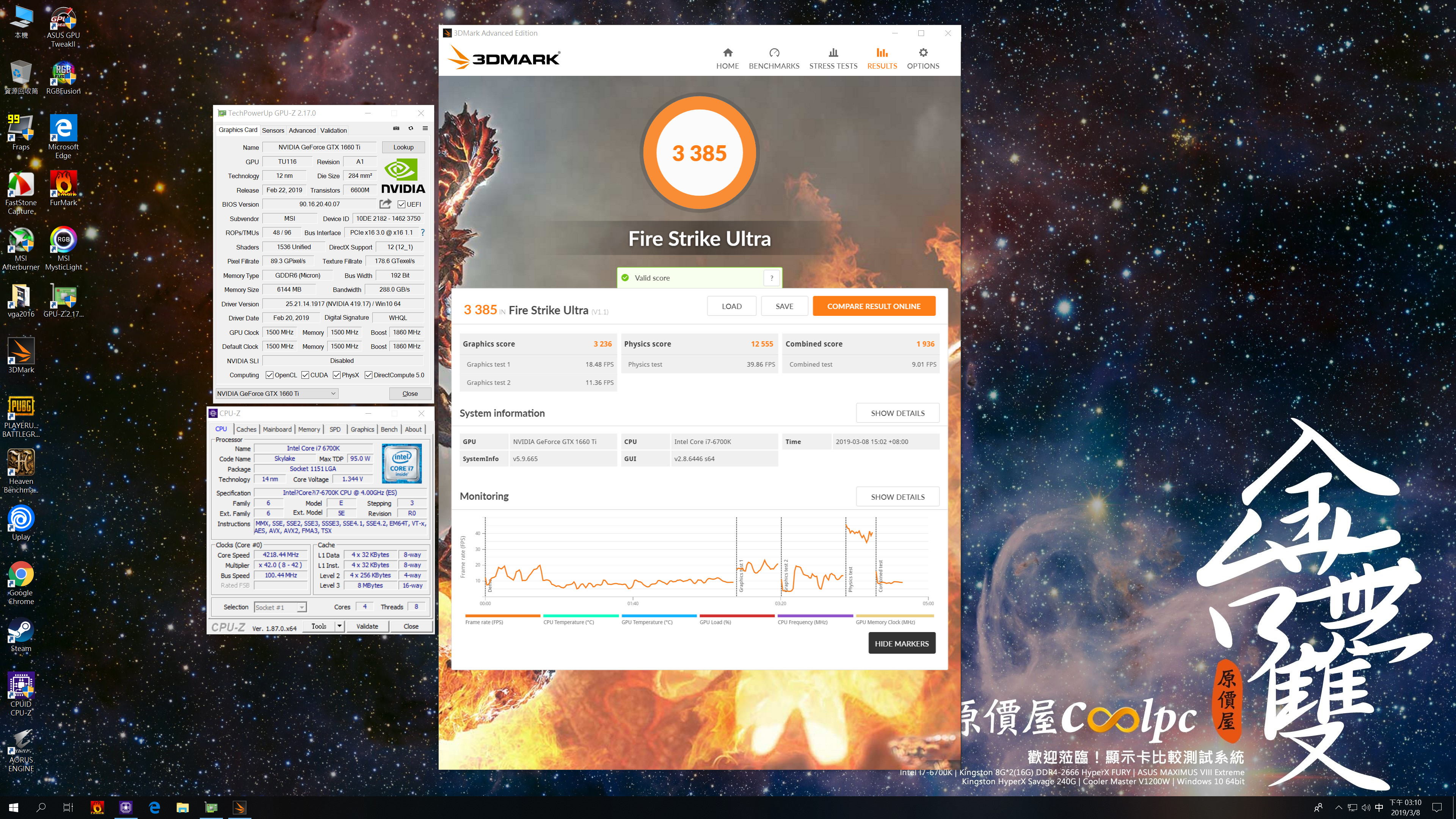The image size is (1456, 819).
Task: Click Physics test marker on chart
Action: tap(850, 580)
